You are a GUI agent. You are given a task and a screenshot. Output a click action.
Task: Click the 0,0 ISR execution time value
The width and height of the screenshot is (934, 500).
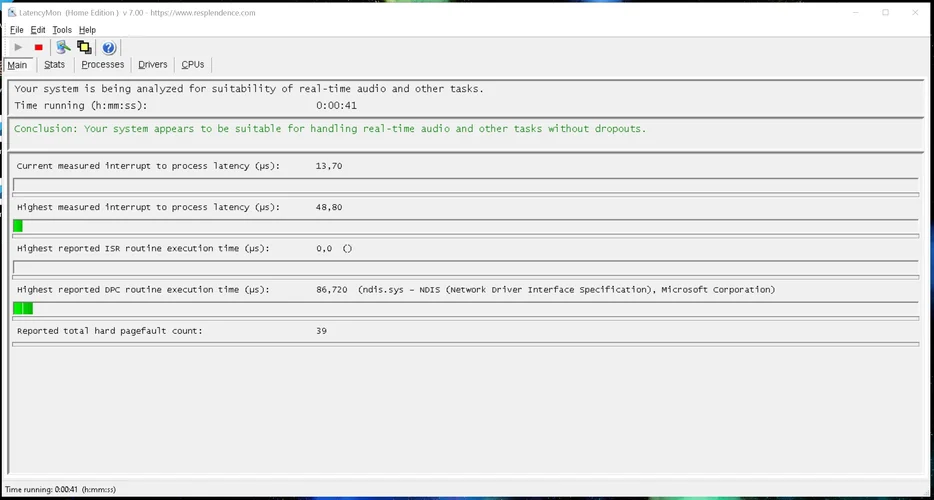click(x=324, y=249)
